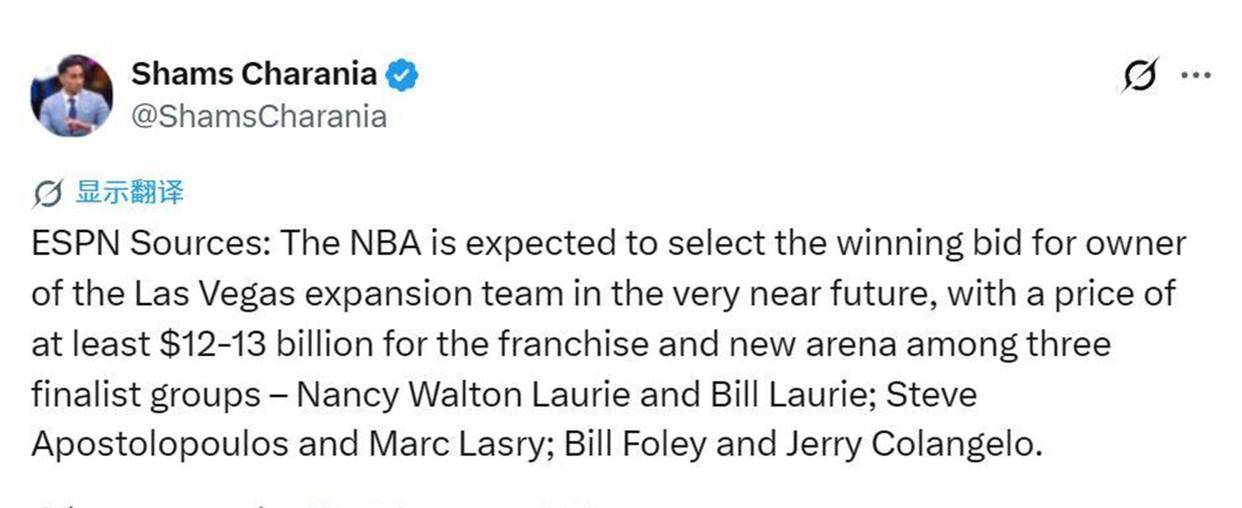Click the word Apostolopoulos in the tweet
Image resolution: width=1242 pixels, height=508 pixels.
[x=145, y=446]
